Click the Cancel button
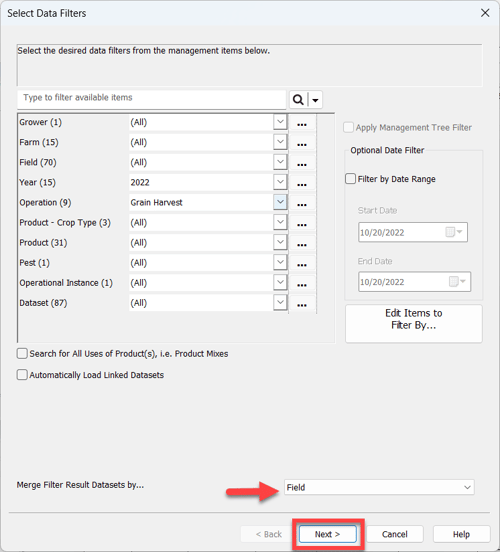 point(395,534)
